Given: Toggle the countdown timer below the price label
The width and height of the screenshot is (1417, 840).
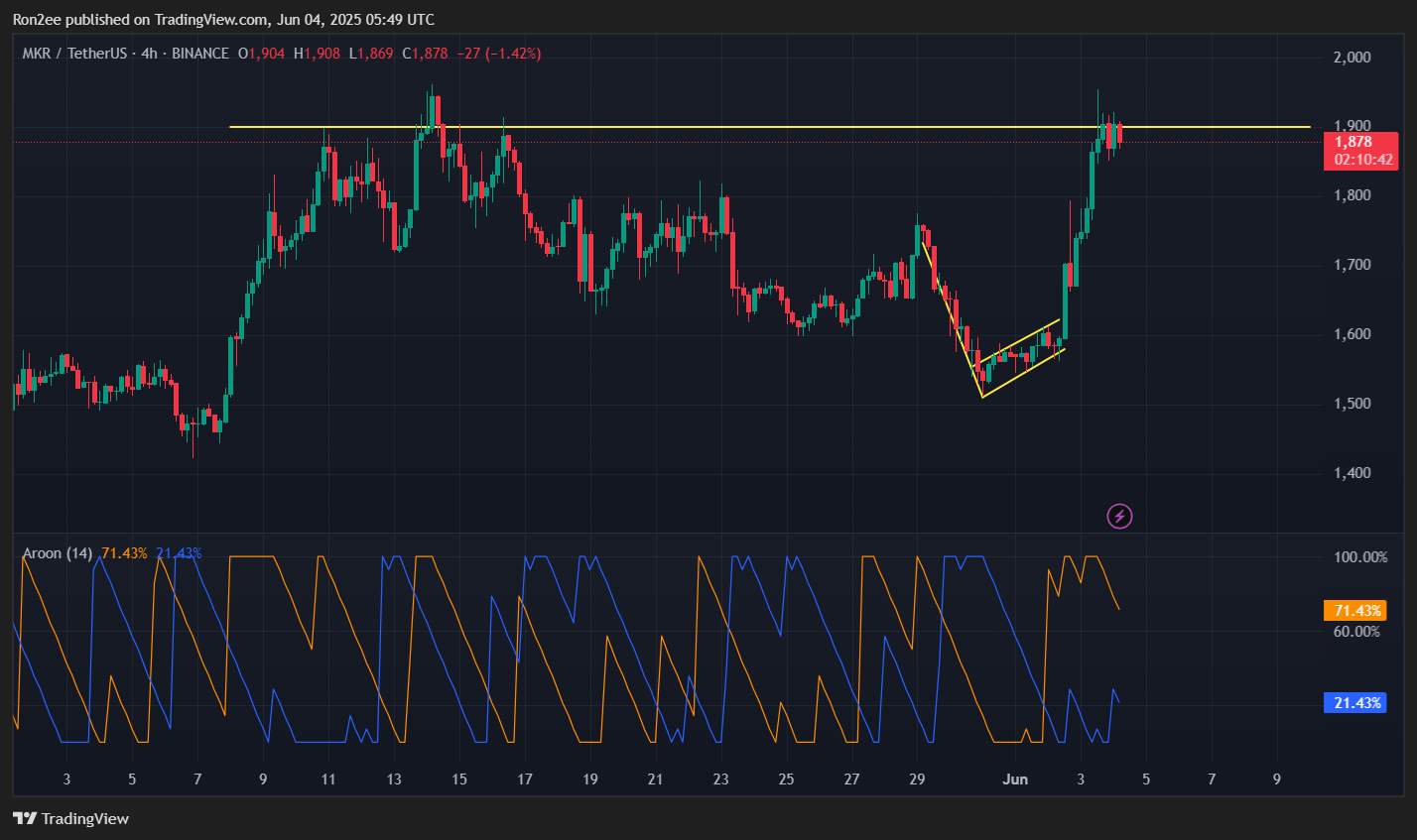Looking at the screenshot, I should (x=1360, y=157).
